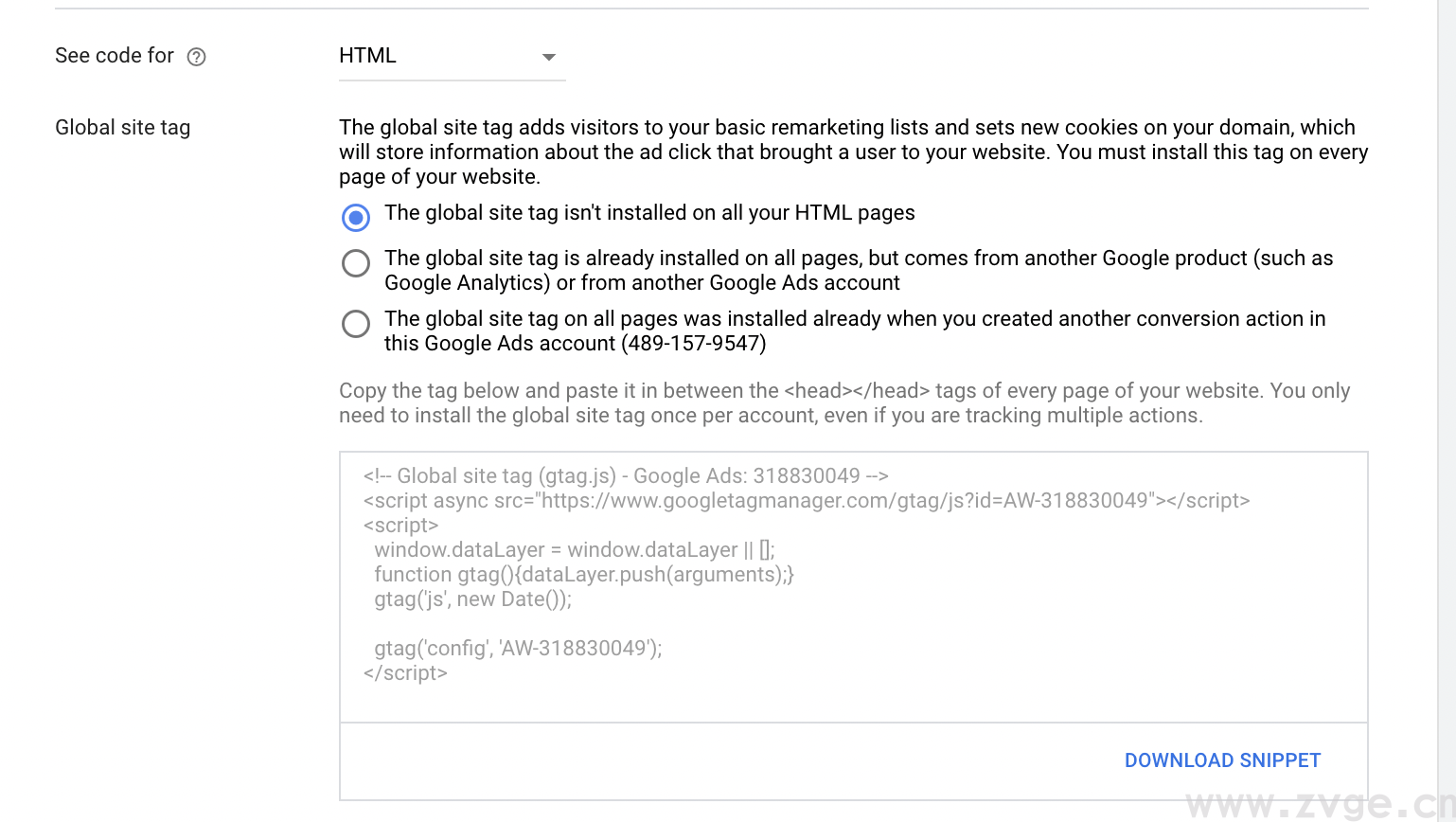1456x822 pixels.
Task: Click the gtag('config', 'AW-318830049') code line
Action: pyautogui.click(x=518, y=649)
